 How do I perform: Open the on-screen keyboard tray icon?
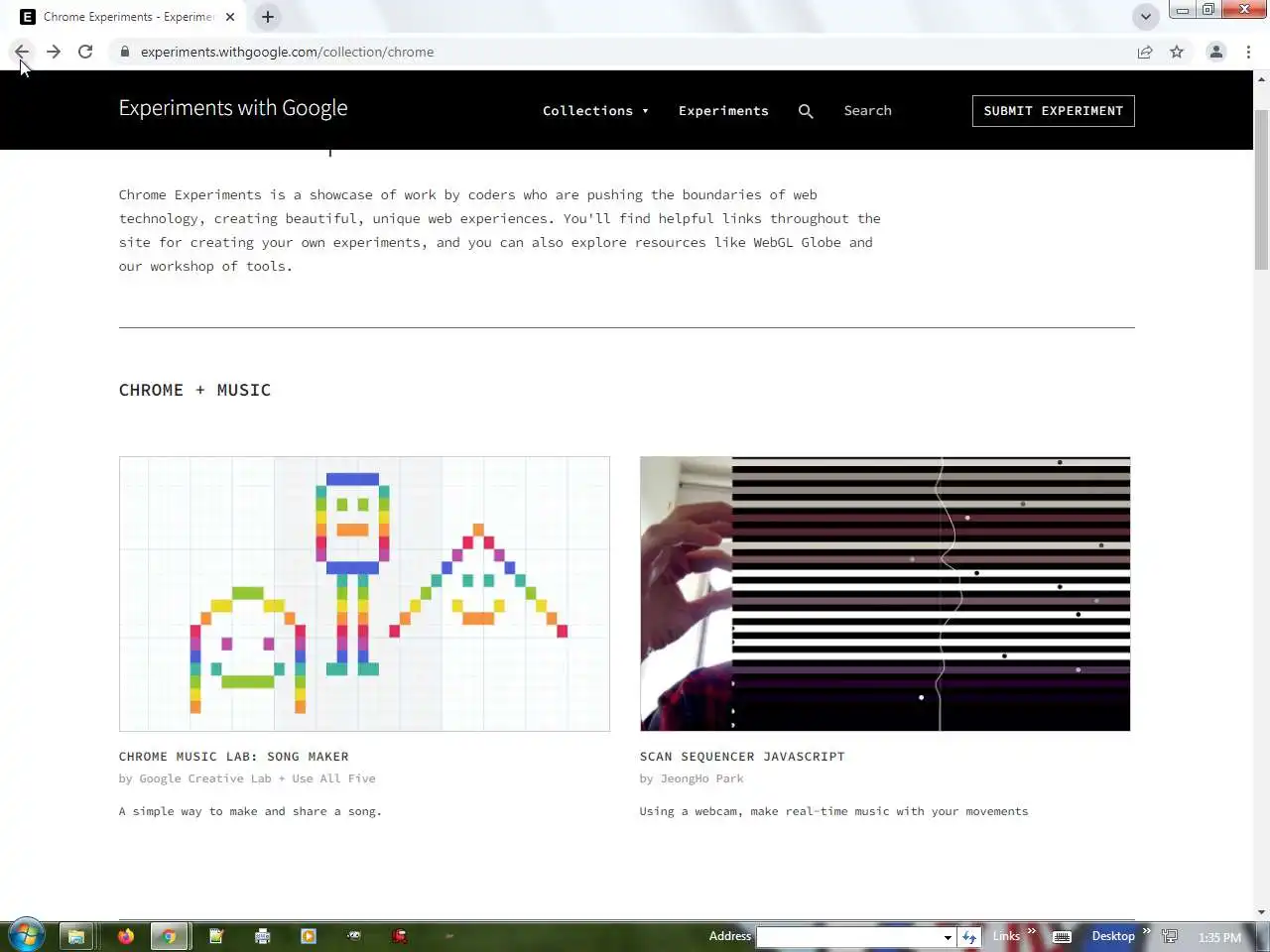tap(1062, 937)
